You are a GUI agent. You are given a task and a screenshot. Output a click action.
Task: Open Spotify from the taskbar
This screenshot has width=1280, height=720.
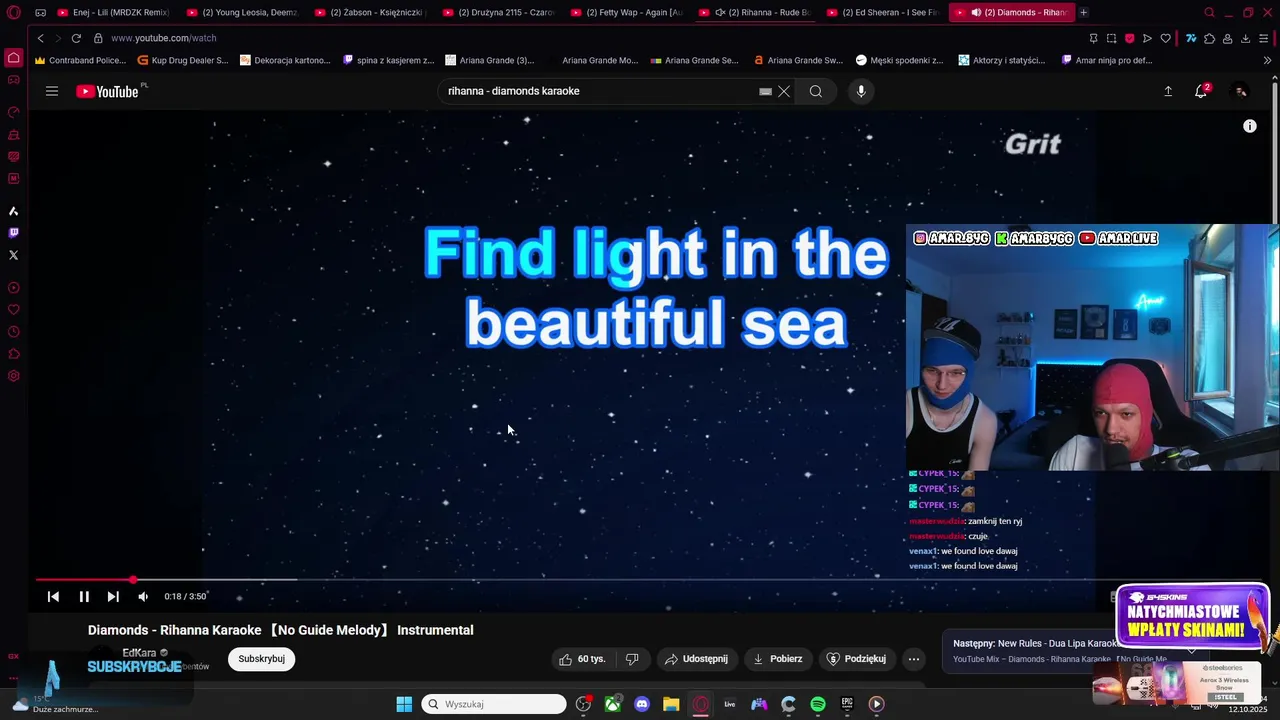pyautogui.click(x=818, y=704)
